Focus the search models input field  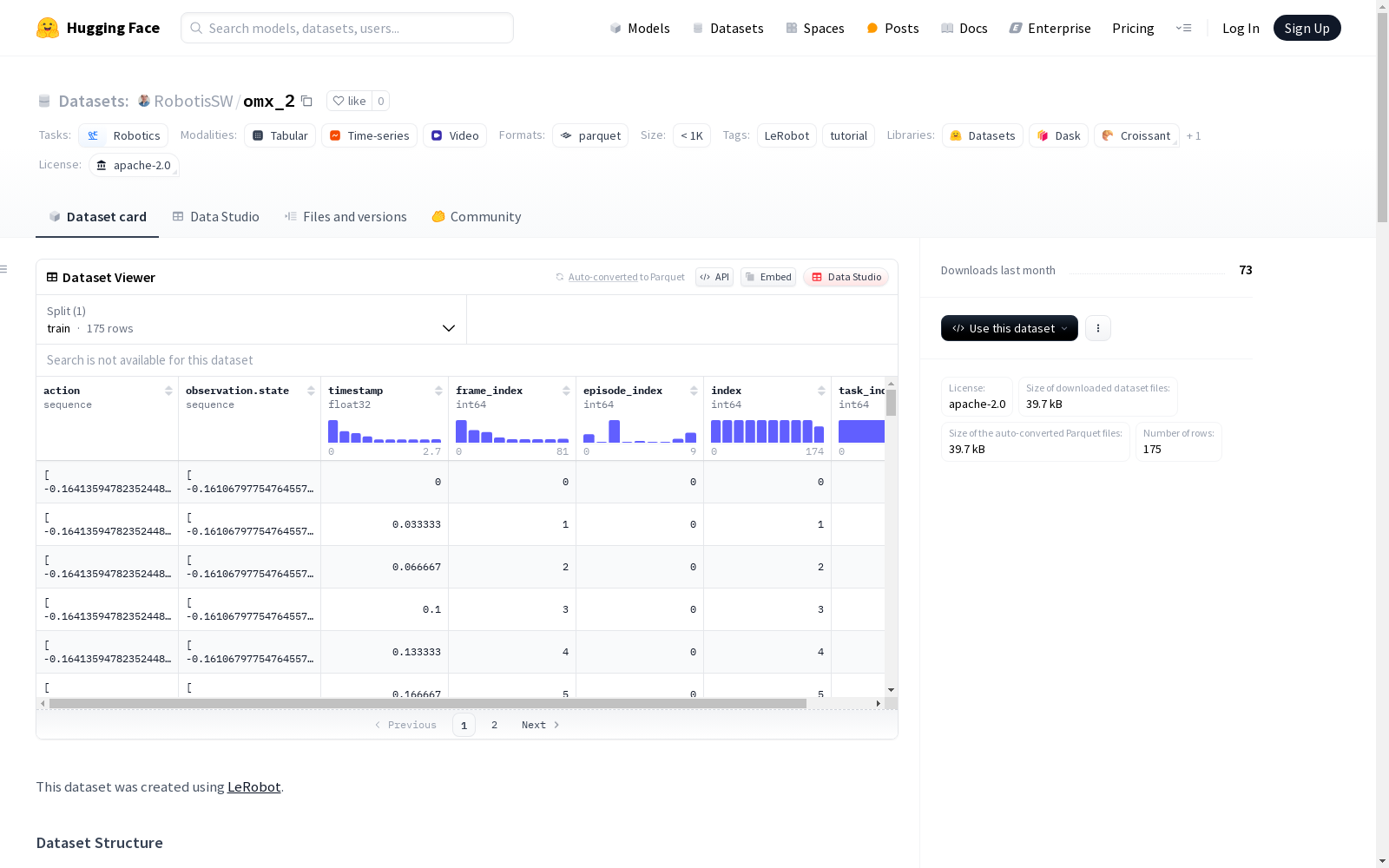tap(347, 28)
